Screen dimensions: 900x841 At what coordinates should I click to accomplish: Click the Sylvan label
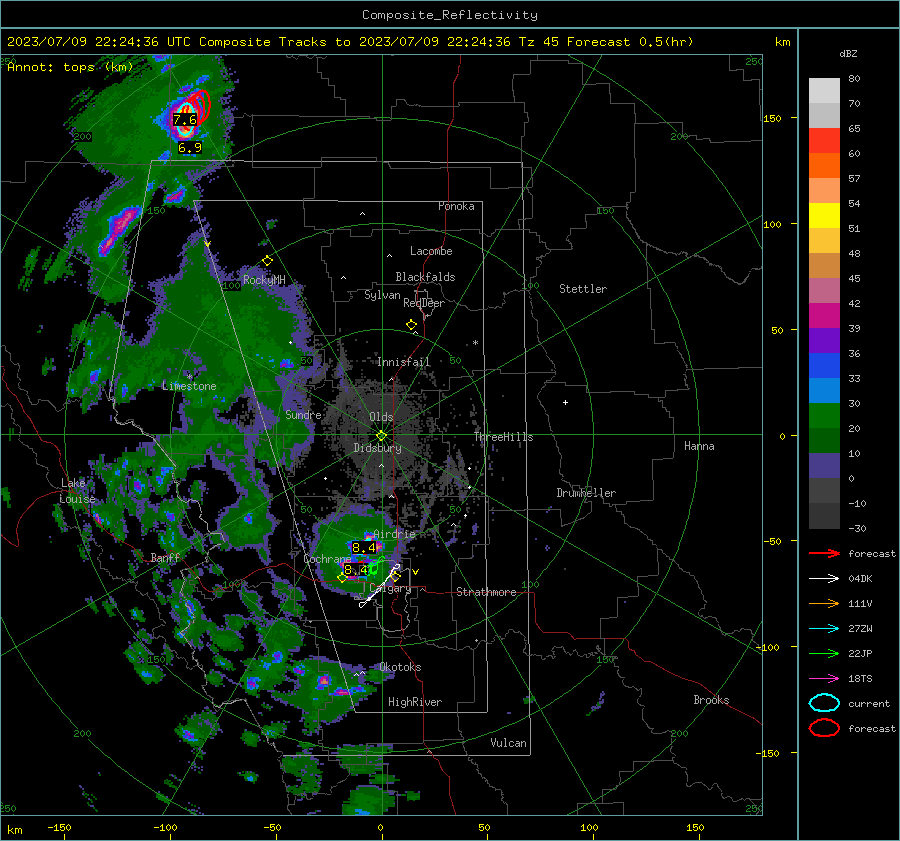click(382, 295)
